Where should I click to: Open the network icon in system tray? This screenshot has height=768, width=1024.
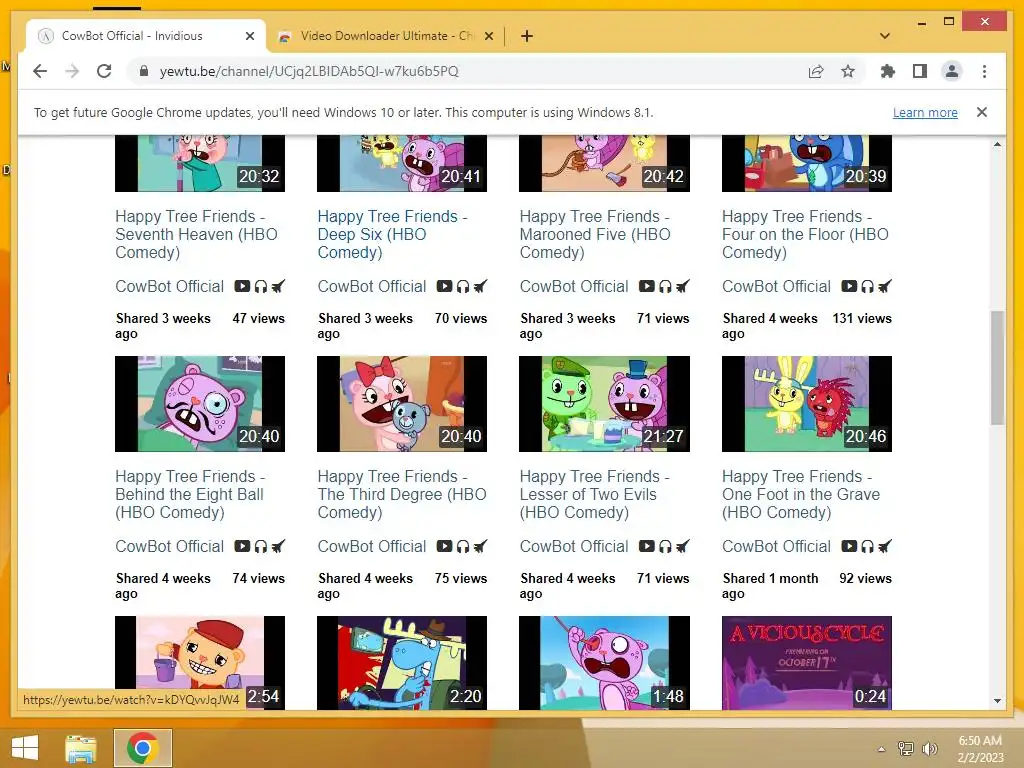click(906, 748)
